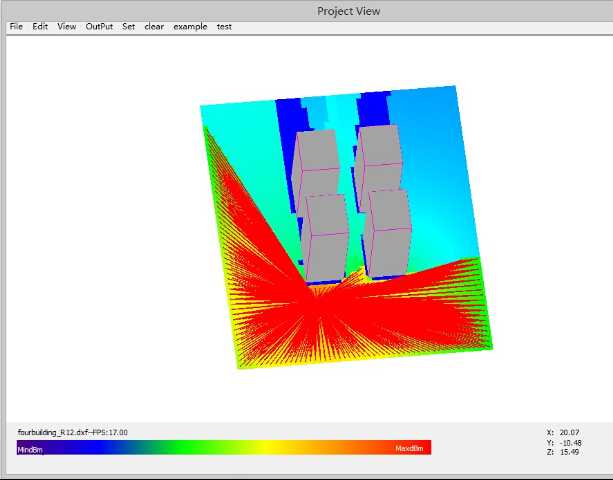Click the X coordinate value 20.07
613x480 pixels.
[569, 432]
